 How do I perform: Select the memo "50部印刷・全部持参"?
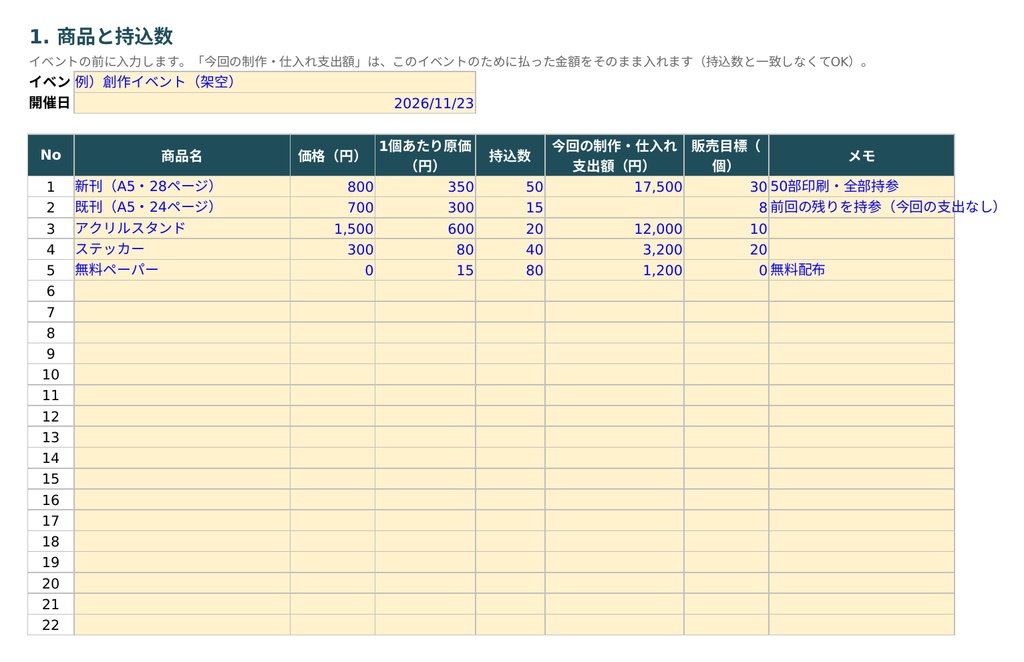pos(861,187)
